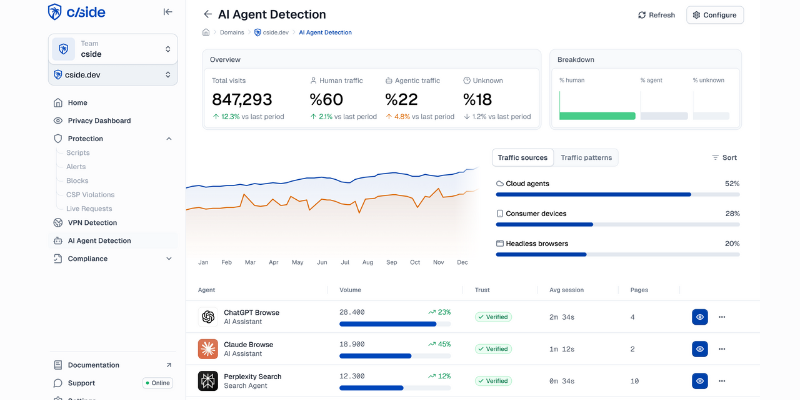The height and width of the screenshot is (400, 800).
Task: Click the back arrow beside AI Agent Detection
Action: click(x=207, y=15)
